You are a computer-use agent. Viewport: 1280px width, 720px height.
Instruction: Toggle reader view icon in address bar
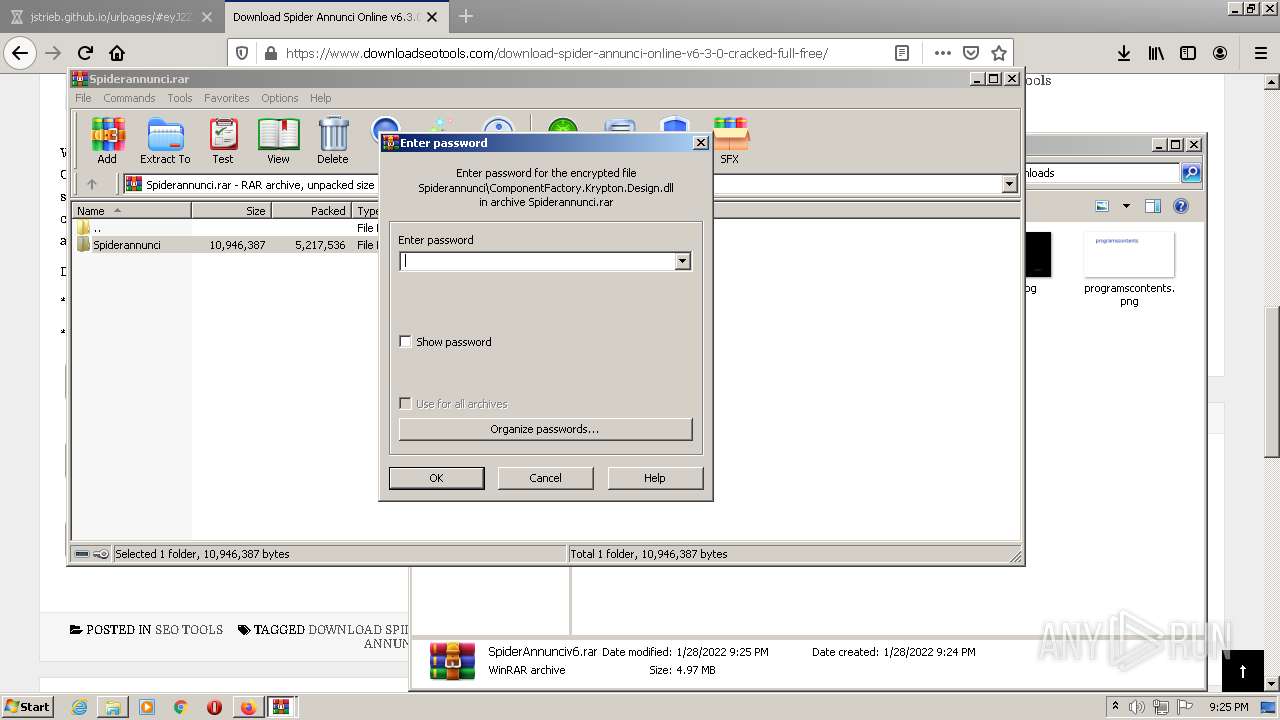[x=901, y=53]
